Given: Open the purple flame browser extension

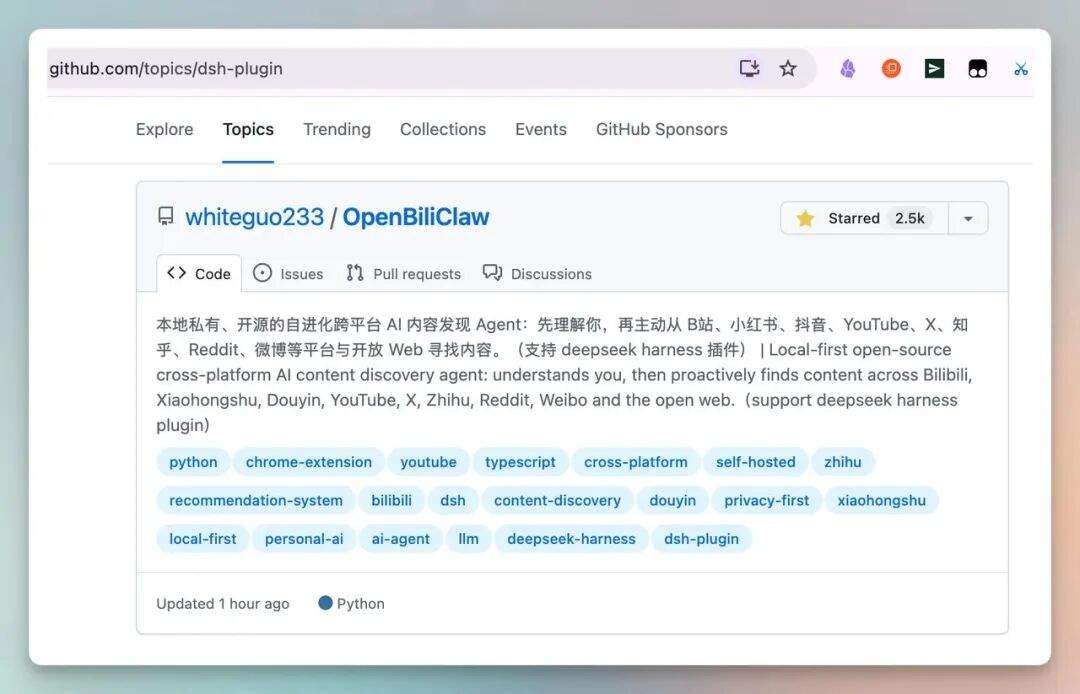Looking at the screenshot, I should click(x=848, y=68).
